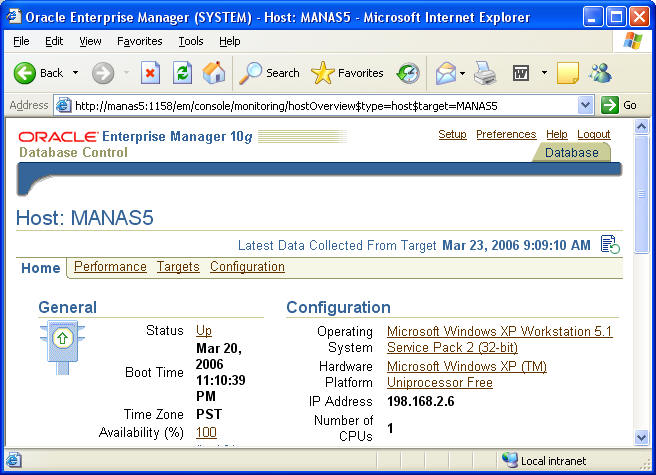Open the Configuration tab
The width and height of the screenshot is (656, 475).
[247, 267]
